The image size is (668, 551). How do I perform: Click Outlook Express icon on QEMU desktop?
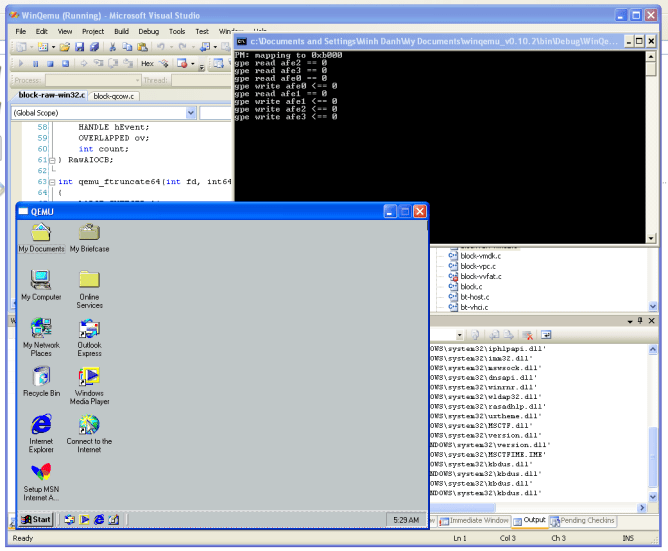point(89,338)
